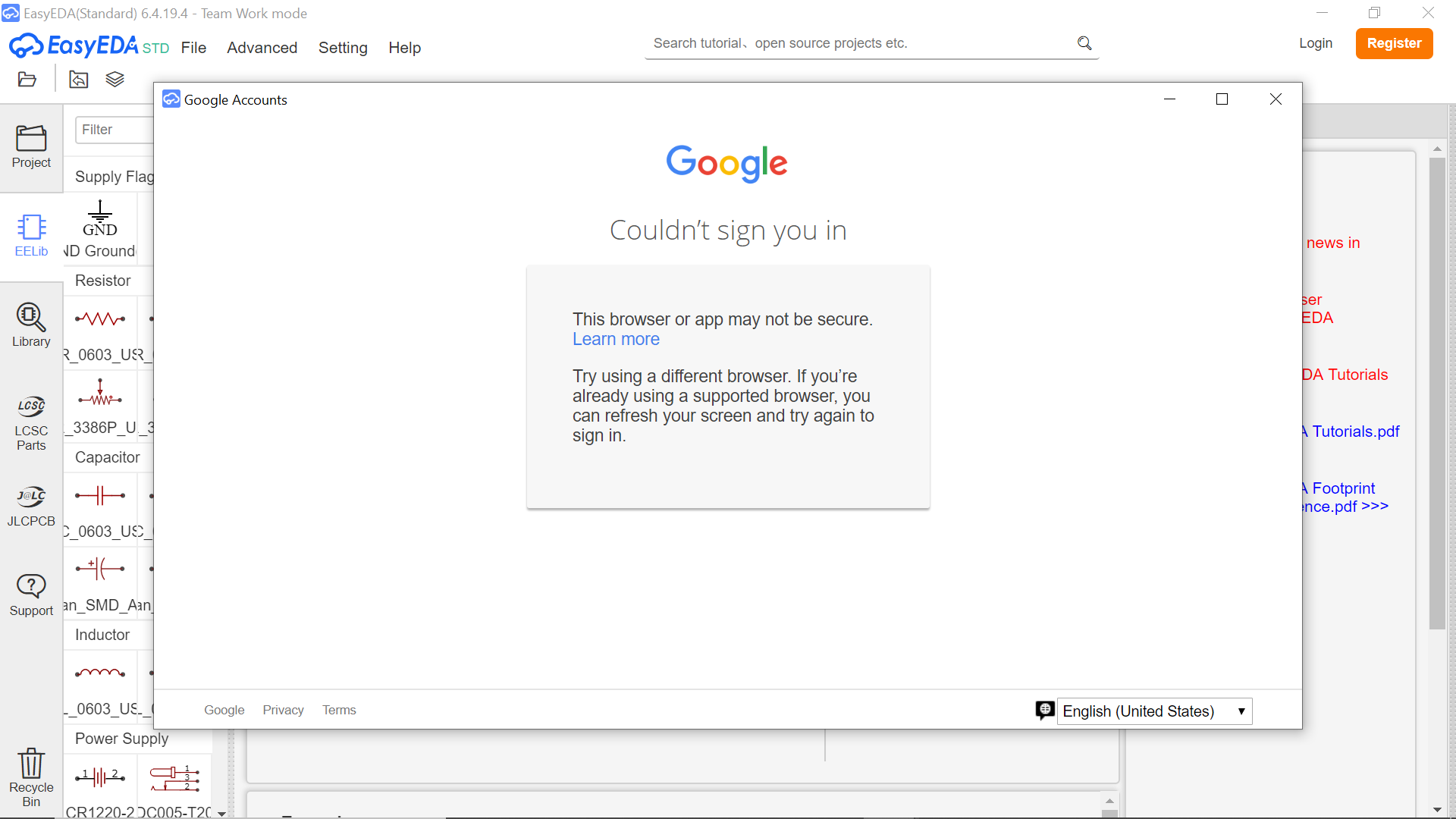Image resolution: width=1456 pixels, height=819 pixels.
Task: Close the Google Accounts dialog
Action: (x=1276, y=99)
